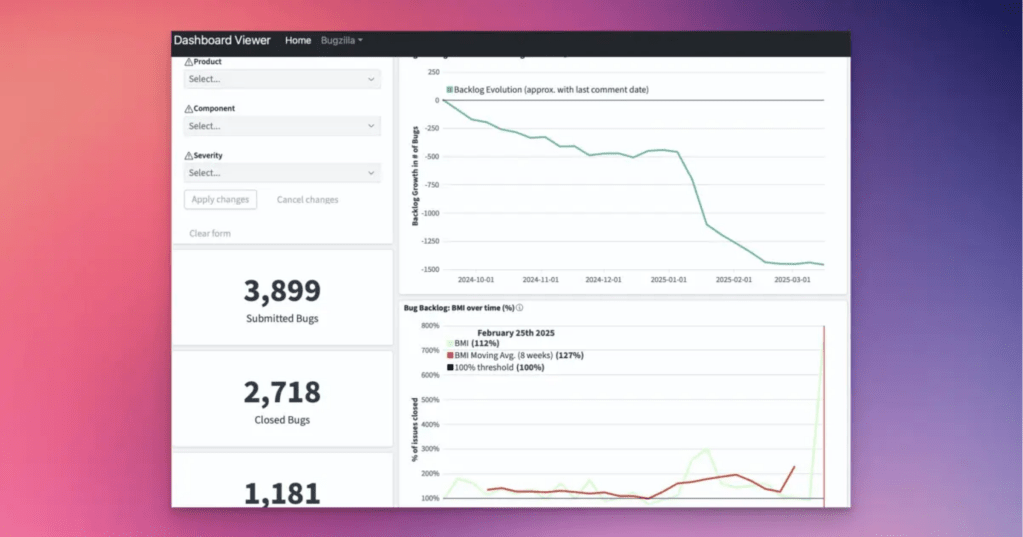Click the warning icon beside the Product label
Viewport: 1023px width, 537px height.
[189, 62]
